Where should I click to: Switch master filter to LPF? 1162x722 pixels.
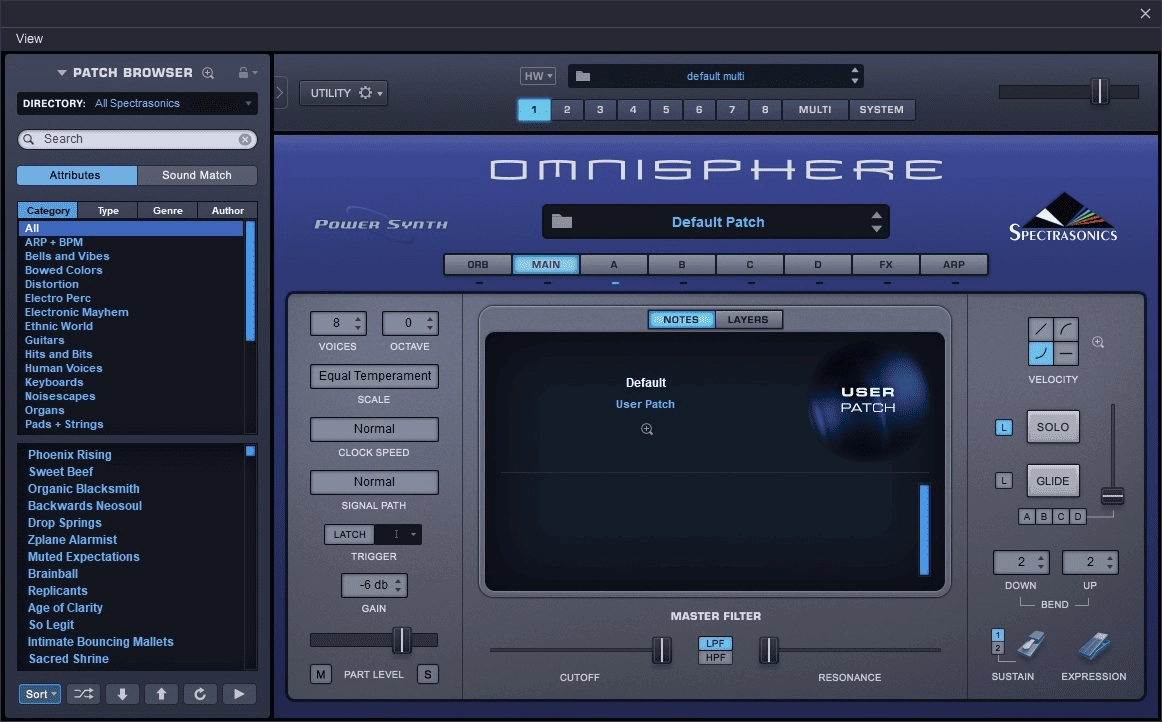(715, 643)
